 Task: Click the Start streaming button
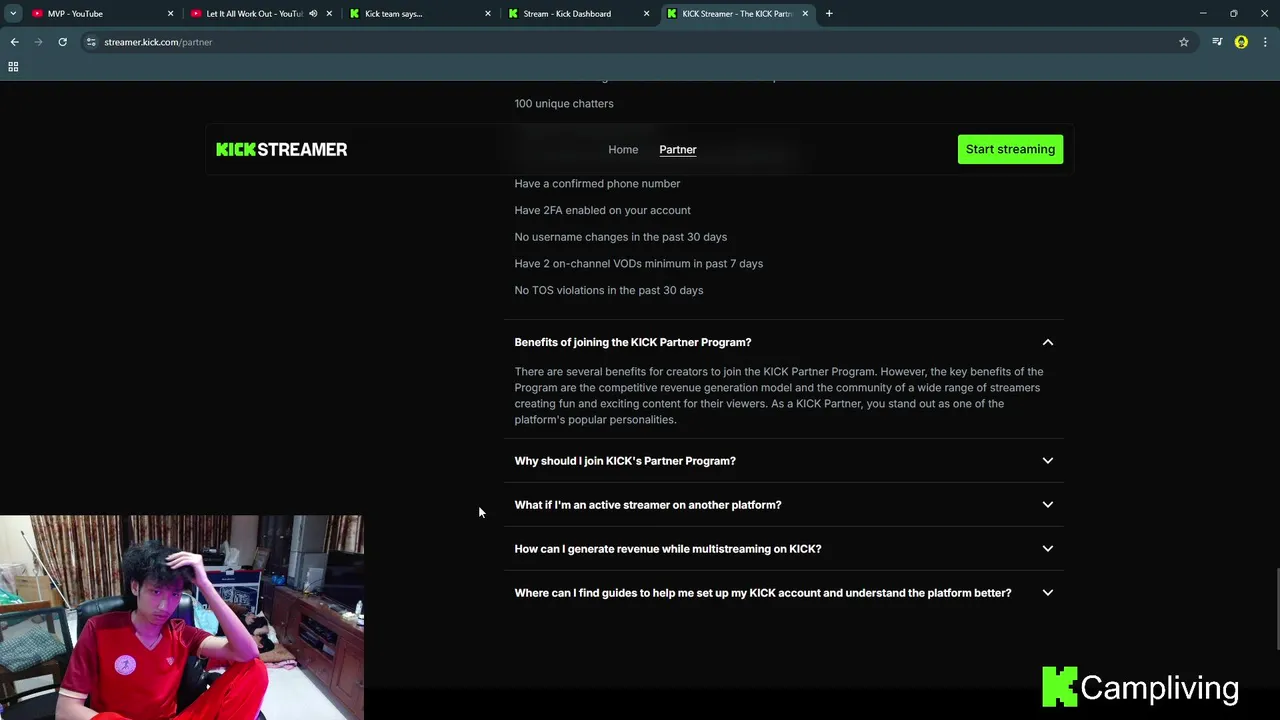point(1010,149)
